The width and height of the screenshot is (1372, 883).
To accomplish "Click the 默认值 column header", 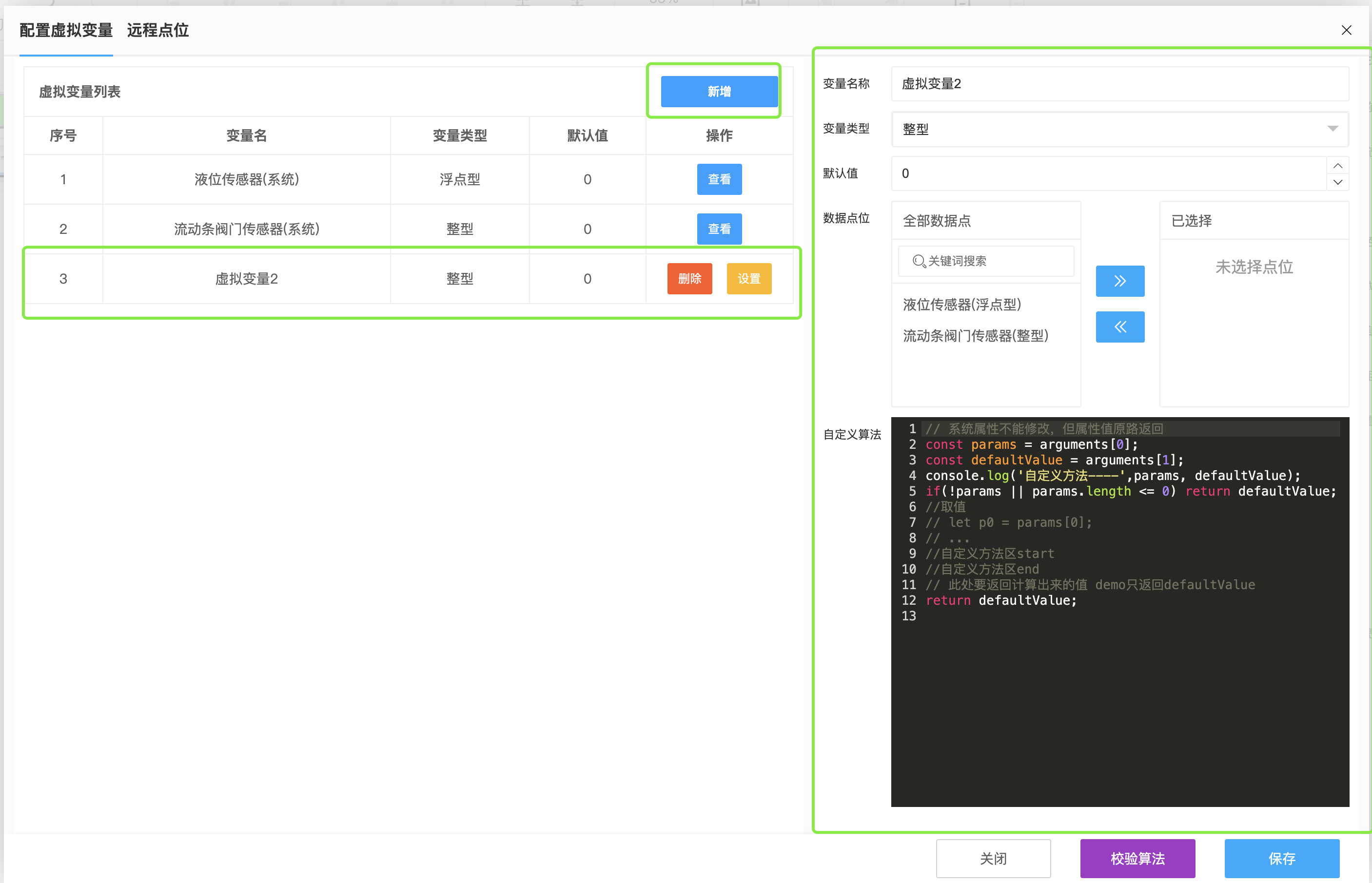I will pyautogui.click(x=588, y=136).
